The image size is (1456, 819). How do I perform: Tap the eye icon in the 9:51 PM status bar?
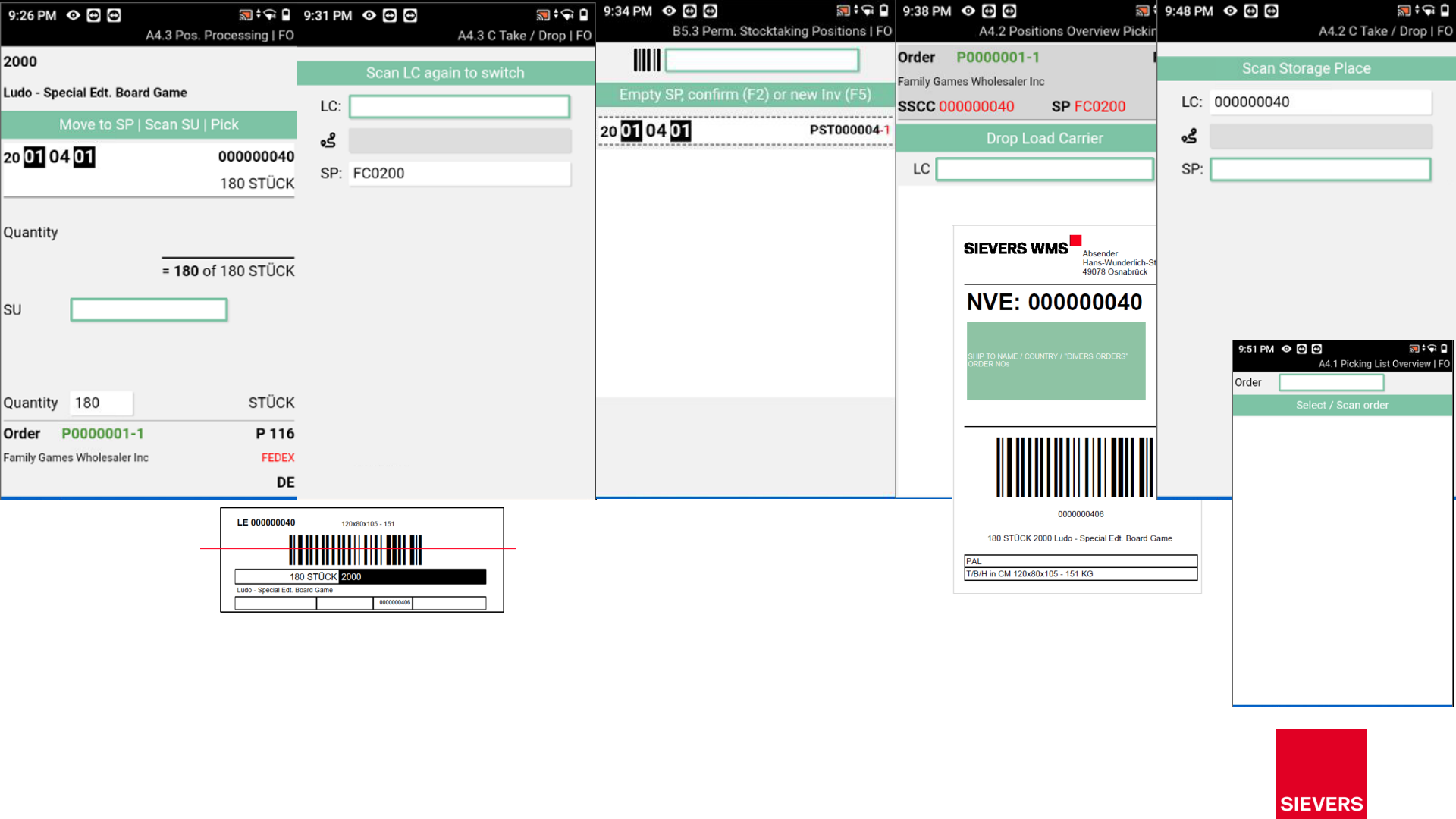point(1286,349)
